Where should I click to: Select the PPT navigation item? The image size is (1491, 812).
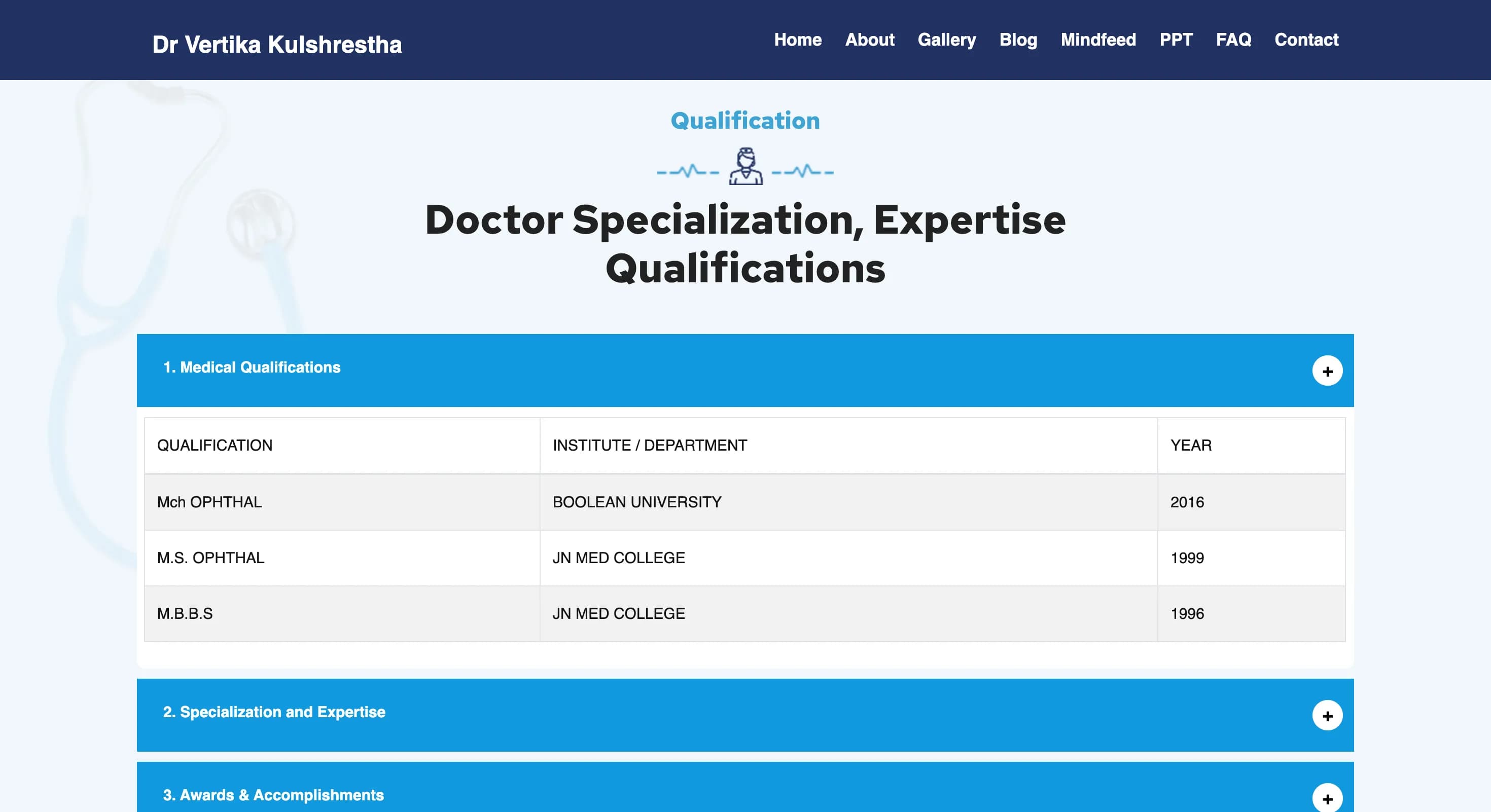tap(1176, 40)
